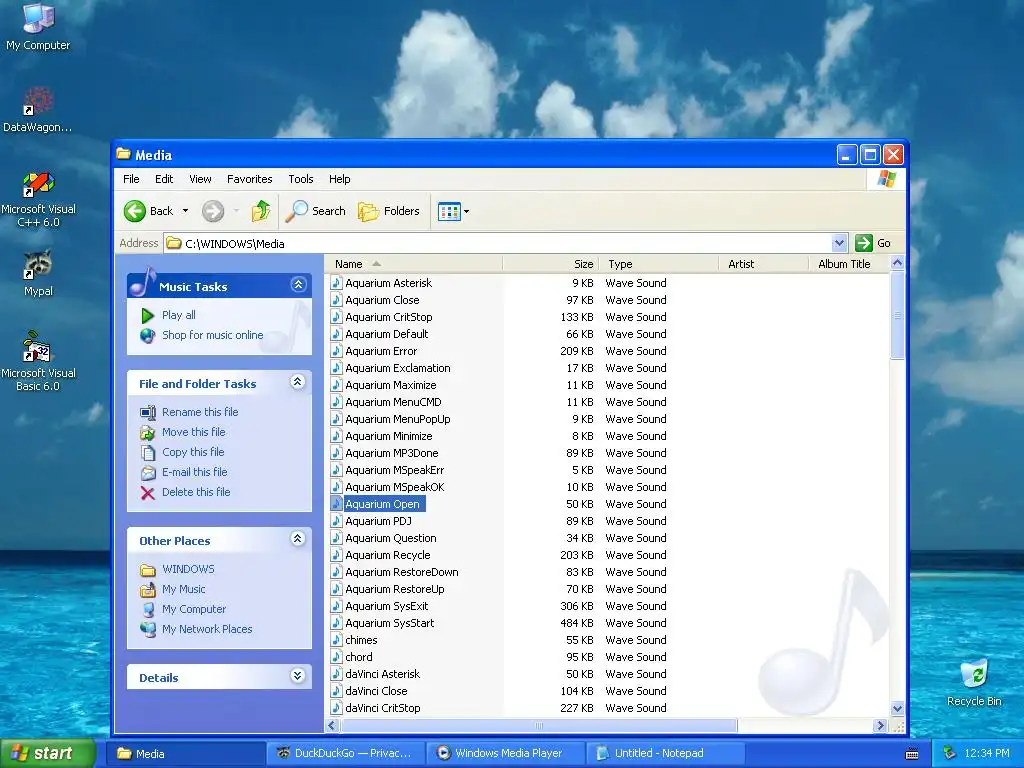This screenshot has width=1024, height=768.
Task: Open the Tools menu
Action: click(300, 179)
